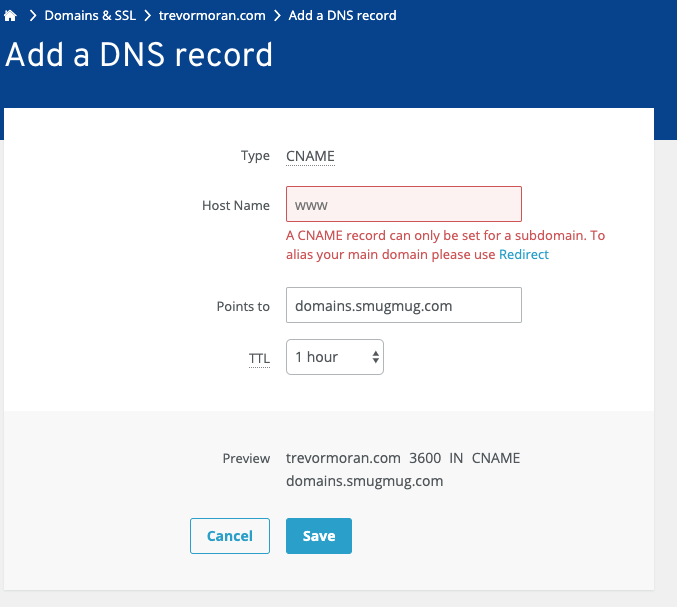Save the DNS record
Screen dimensions: 677x607
(319, 536)
